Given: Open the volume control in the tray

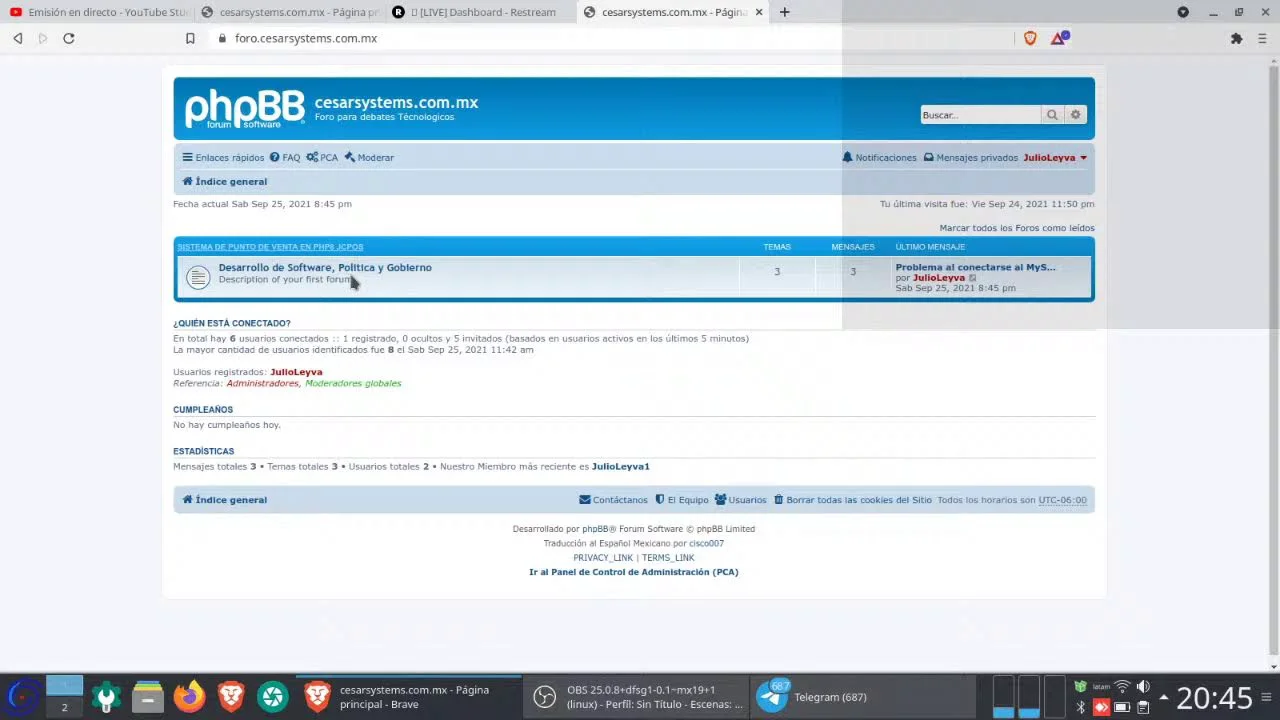Looking at the screenshot, I should tap(1143, 687).
